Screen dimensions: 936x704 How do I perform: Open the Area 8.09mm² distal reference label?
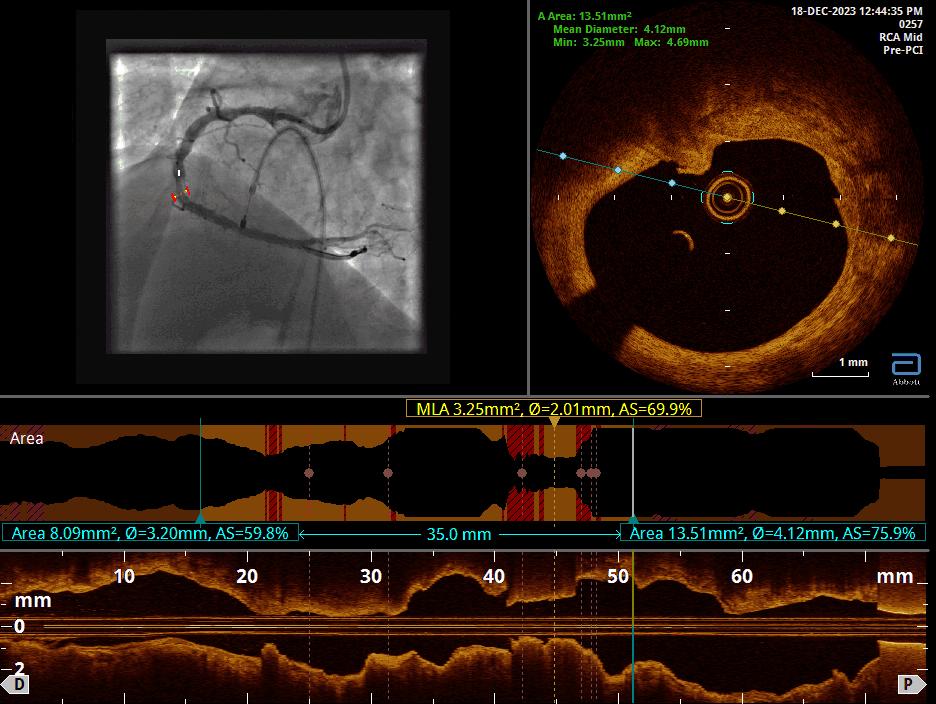coord(150,533)
